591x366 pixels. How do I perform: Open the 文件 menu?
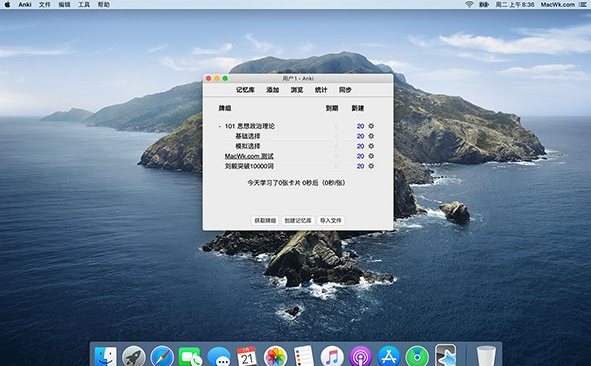[44, 5]
